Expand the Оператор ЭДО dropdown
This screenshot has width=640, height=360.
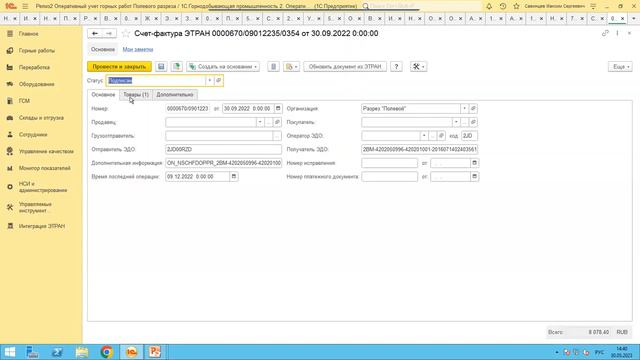[x=424, y=136]
